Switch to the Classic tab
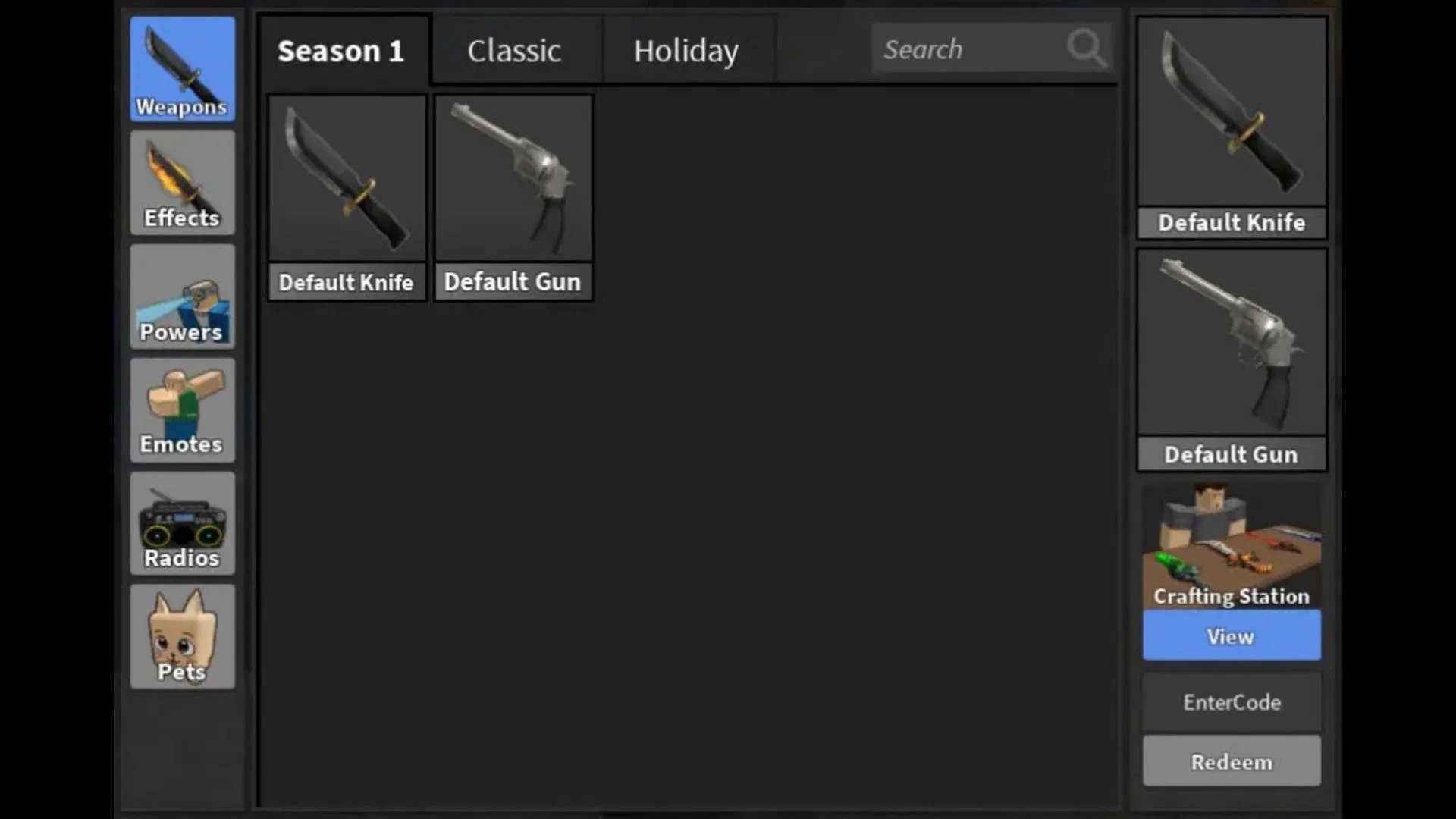 (516, 50)
